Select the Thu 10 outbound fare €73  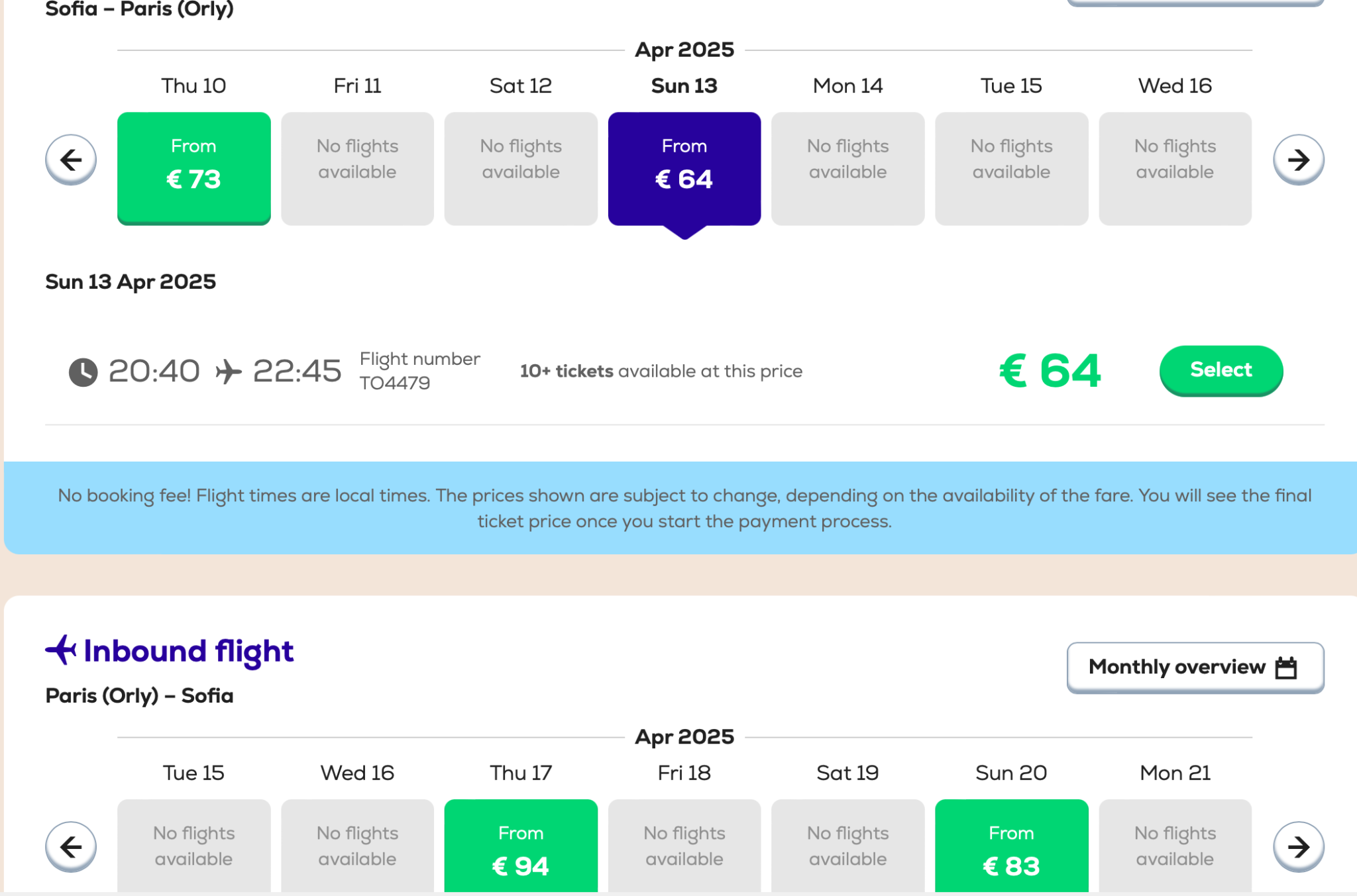coord(193,168)
